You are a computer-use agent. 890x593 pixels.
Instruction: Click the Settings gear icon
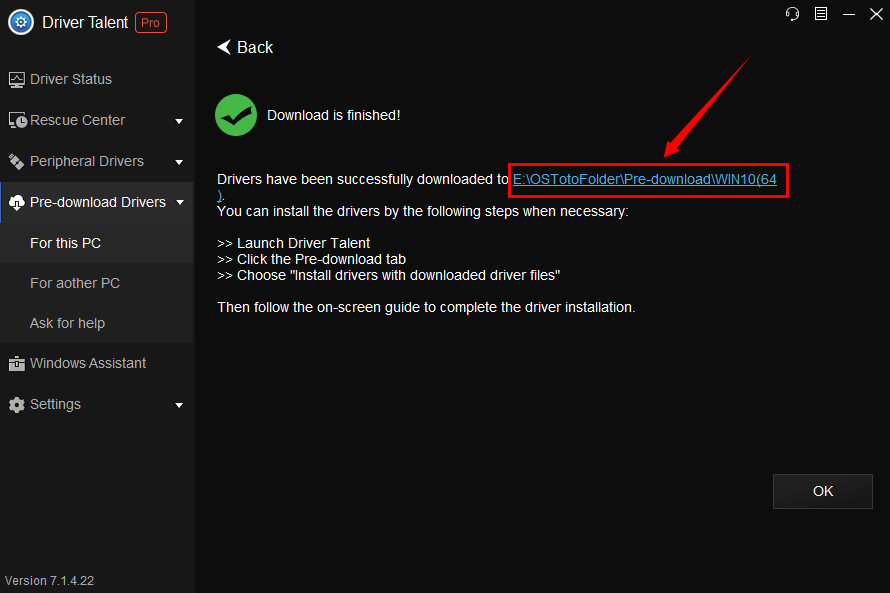[x=16, y=405]
